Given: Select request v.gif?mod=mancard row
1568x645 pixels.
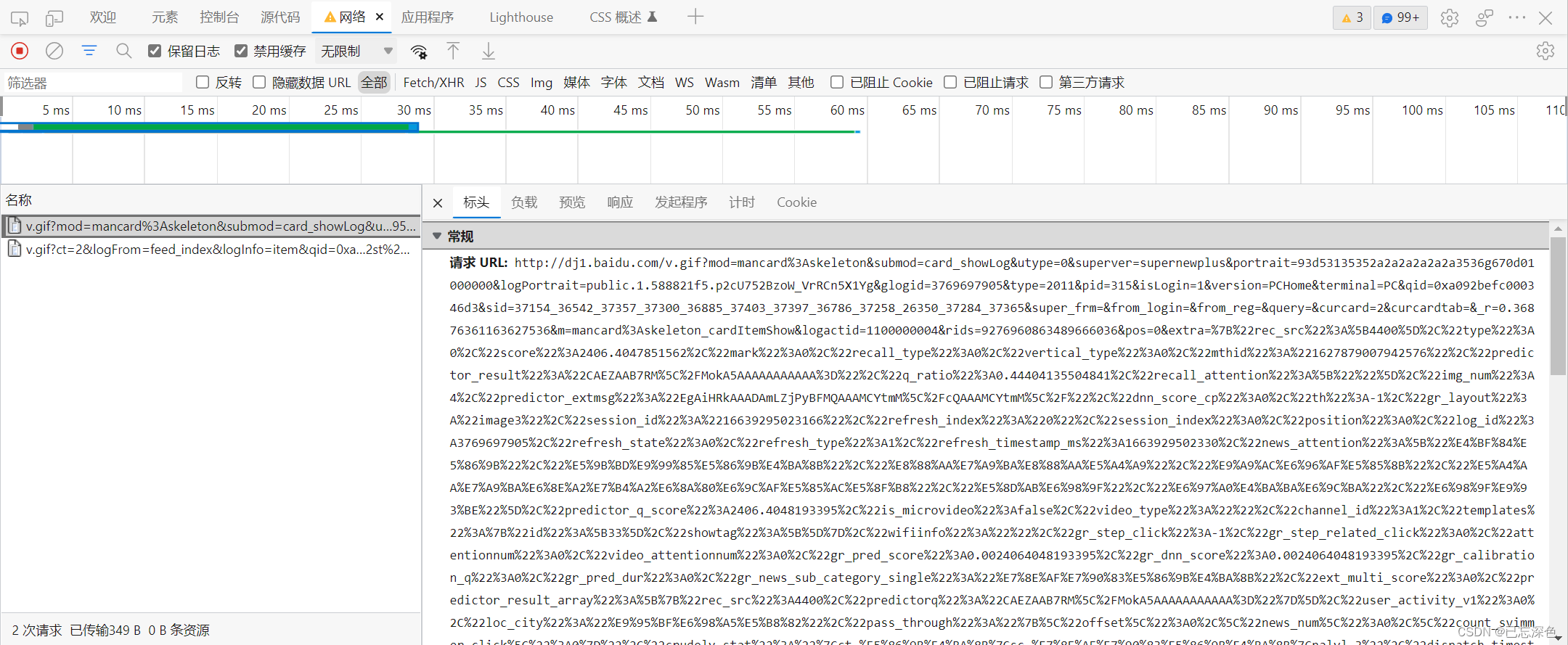Looking at the screenshot, I should [211, 226].
